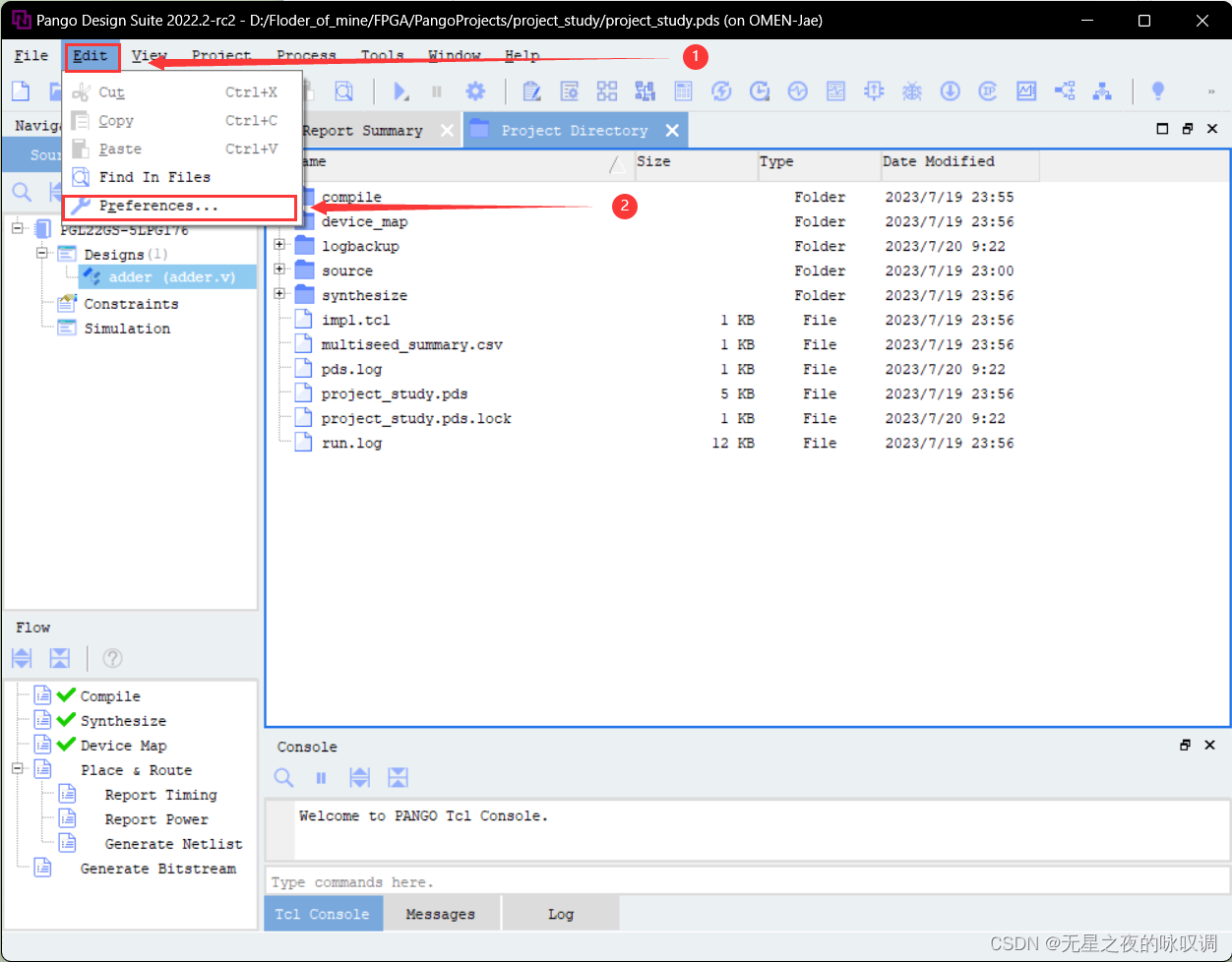Click the Navigator search magnifier icon
This screenshot has width=1232, height=962.
(x=22, y=192)
